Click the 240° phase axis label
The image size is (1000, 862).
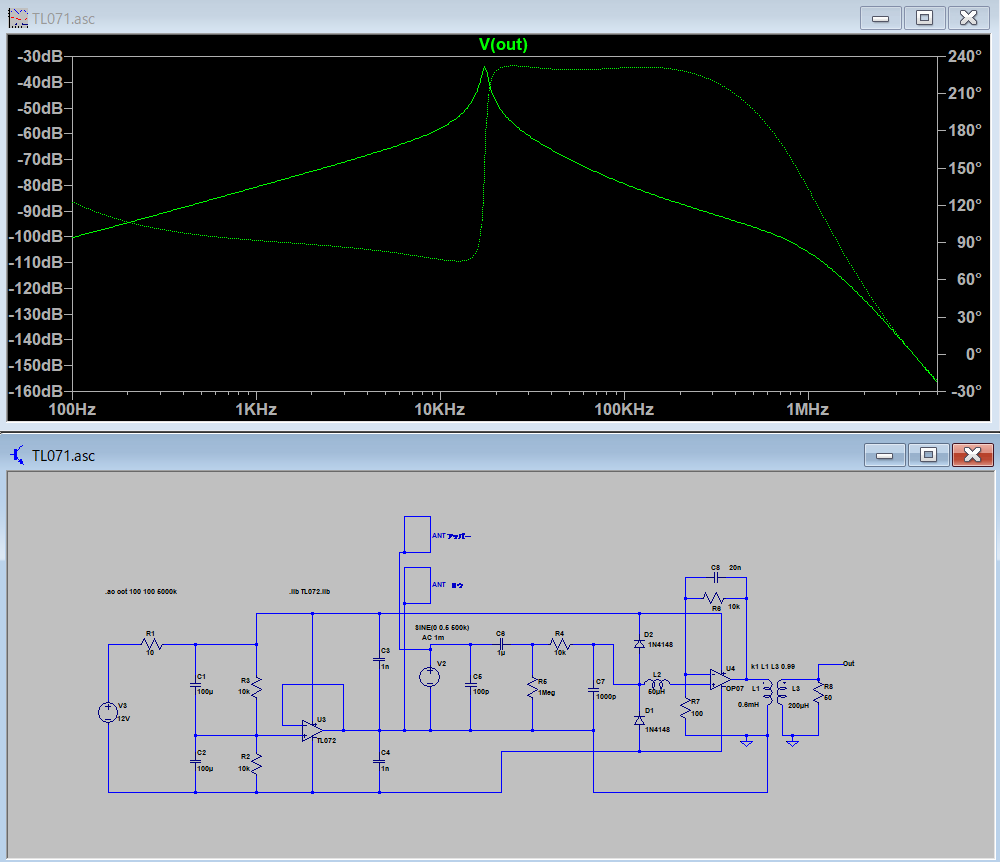tap(964, 57)
